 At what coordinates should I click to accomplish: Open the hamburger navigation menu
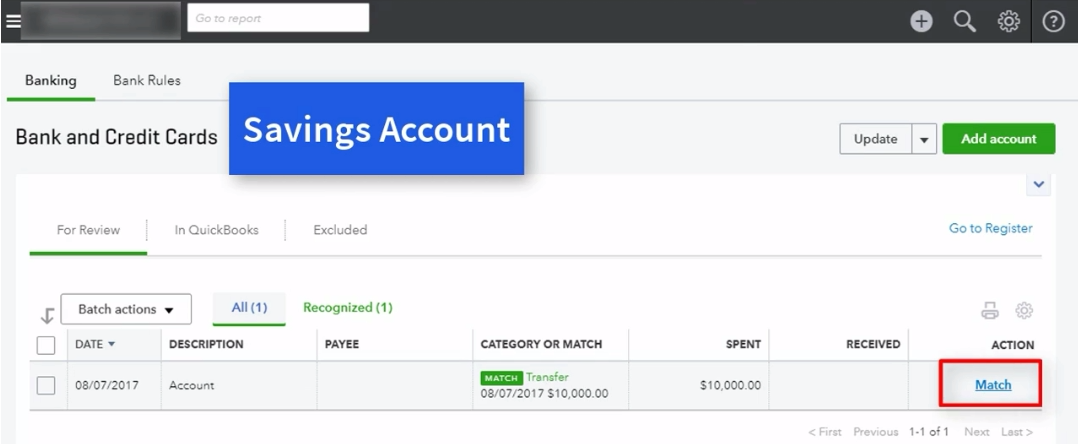pos(12,21)
